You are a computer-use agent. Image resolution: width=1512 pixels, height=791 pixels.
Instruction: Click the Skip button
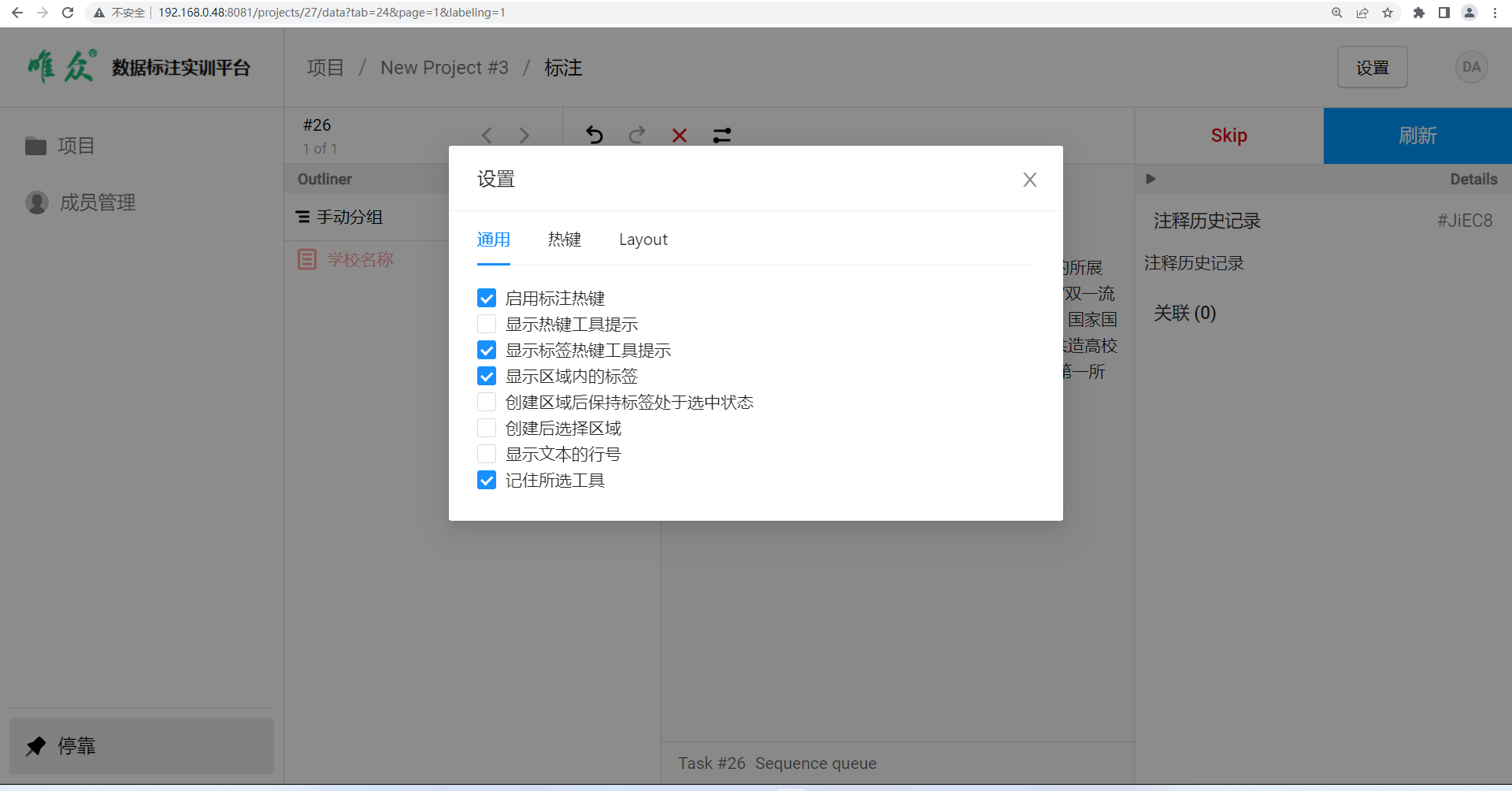point(1228,136)
